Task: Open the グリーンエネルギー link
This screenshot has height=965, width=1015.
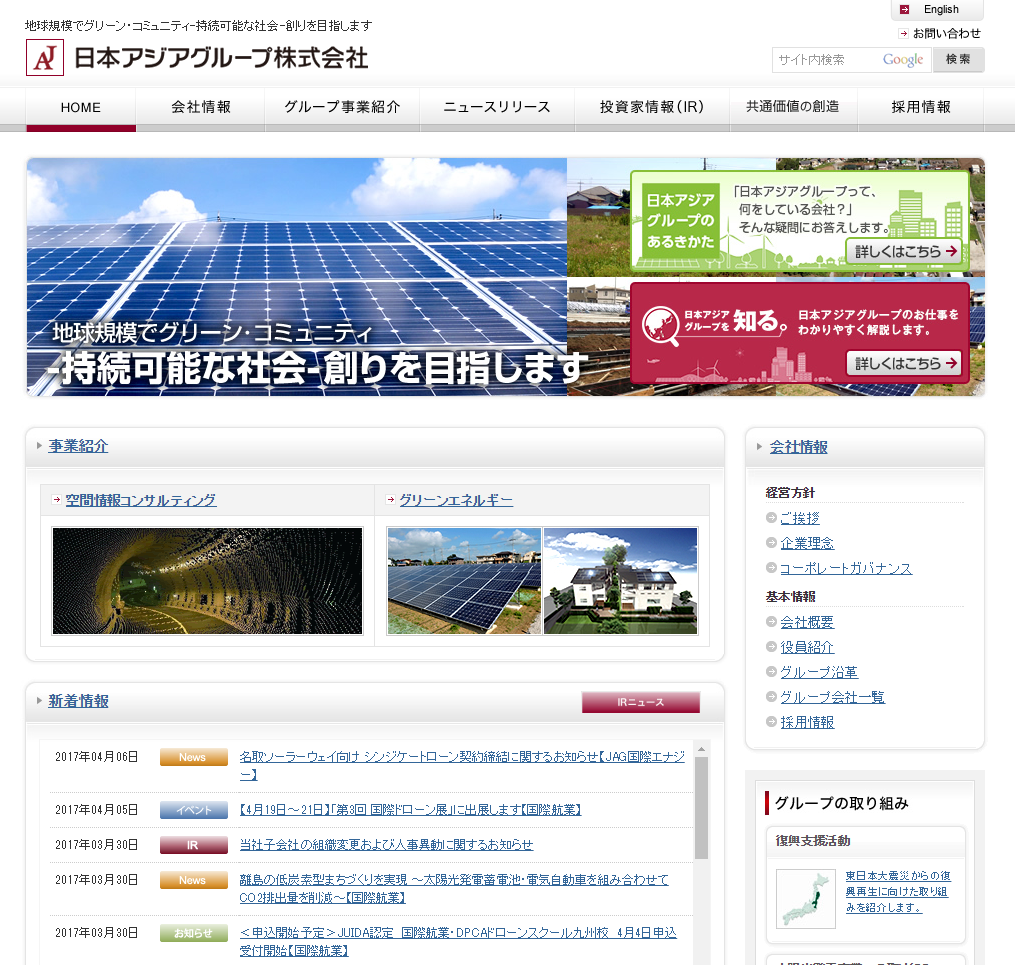Action: point(456,500)
